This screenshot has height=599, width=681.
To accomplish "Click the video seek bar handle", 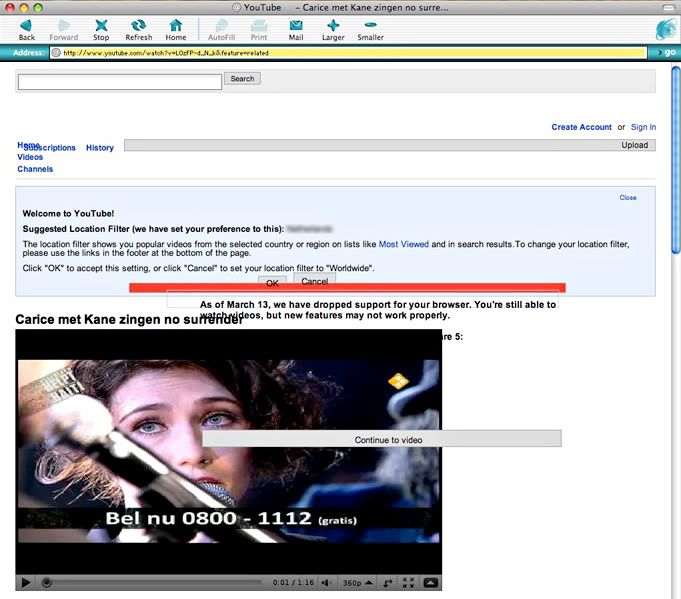I will [x=46, y=582].
